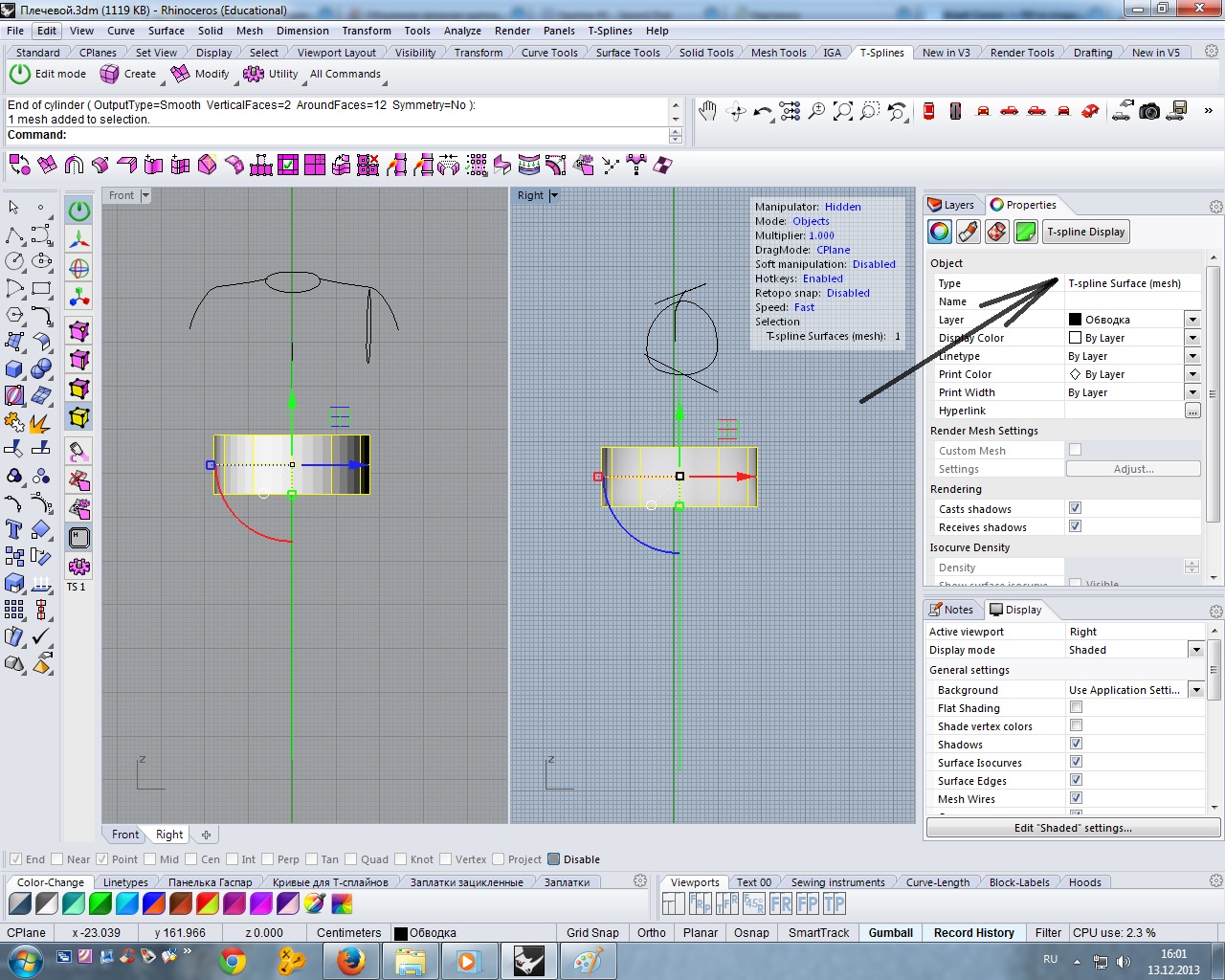This screenshot has height=980, width=1225.
Task: Disable the Casts shadows checkbox
Action: click(1075, 508)
